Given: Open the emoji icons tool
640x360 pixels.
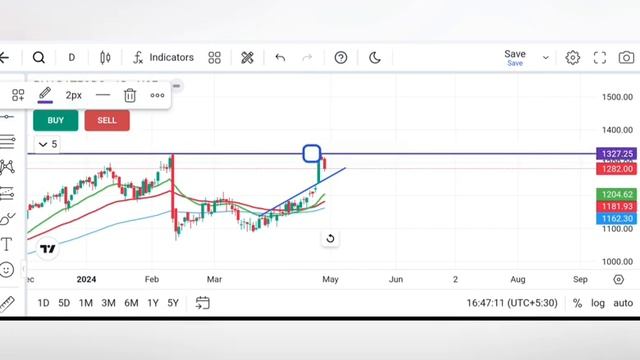Looking at the screenshot, I should (x=7, y=269).
